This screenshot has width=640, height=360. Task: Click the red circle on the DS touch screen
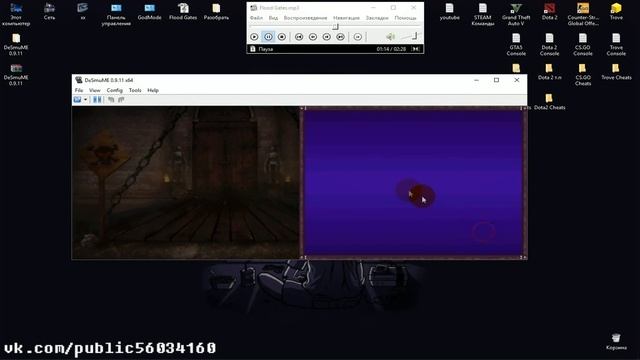click(421, 196)
